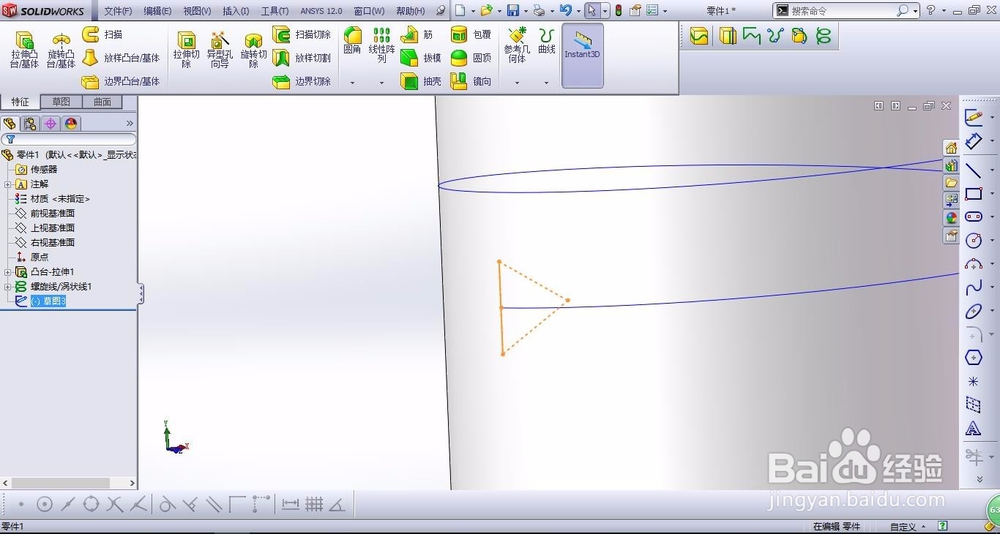Viewport: 1000px width, 534px height.
Task: Select the Rib tool (筋)
Action: (x=417, y=34)
